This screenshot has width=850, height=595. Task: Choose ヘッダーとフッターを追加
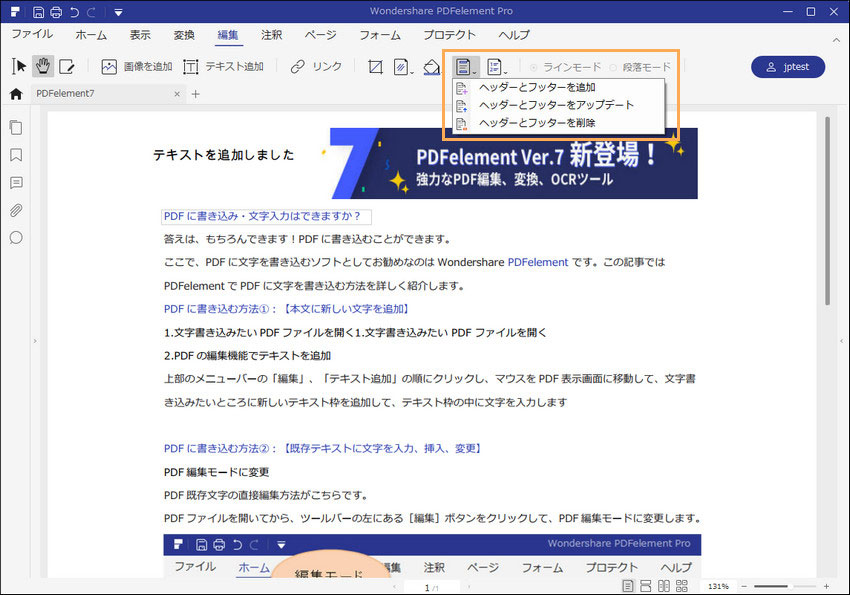(558, 87)
